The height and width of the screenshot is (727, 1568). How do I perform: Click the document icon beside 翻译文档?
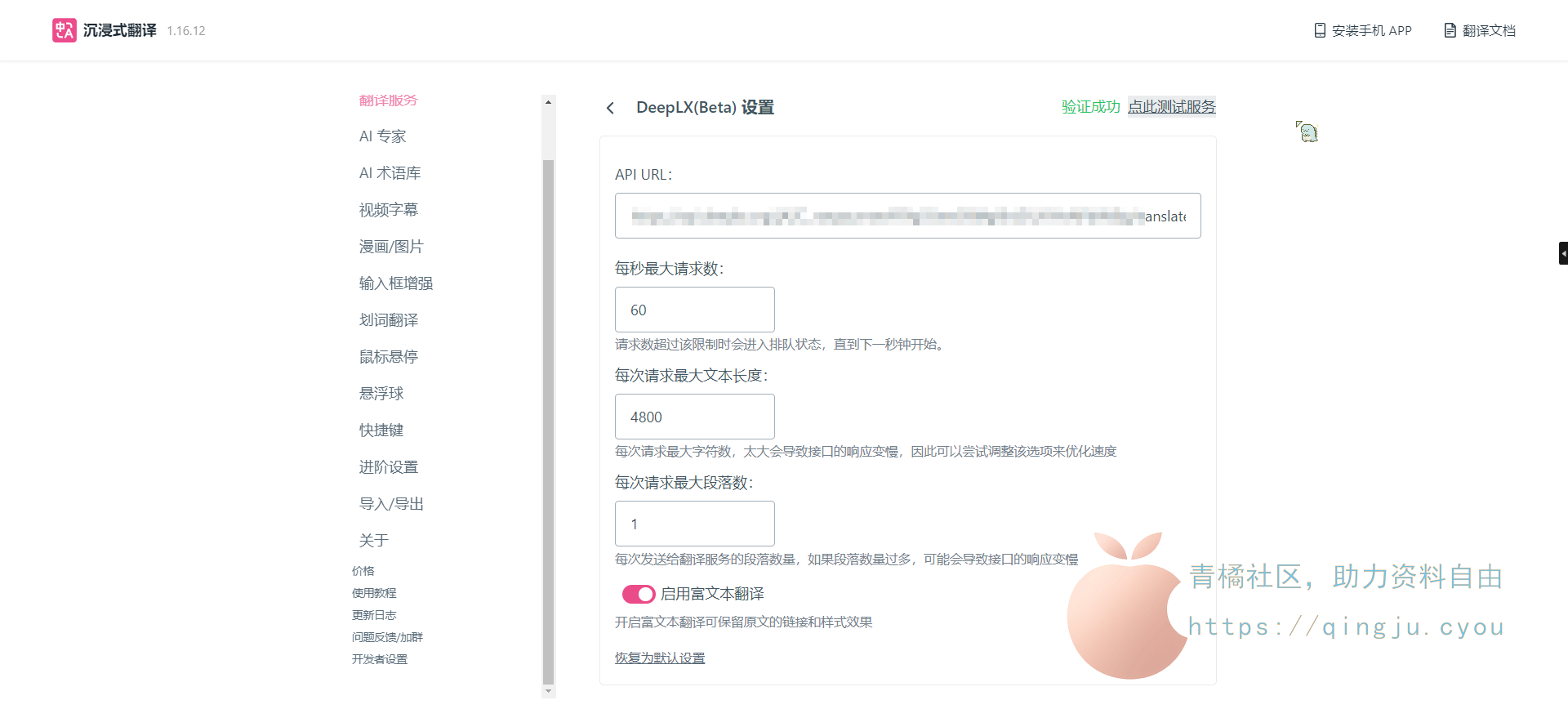1450,30
